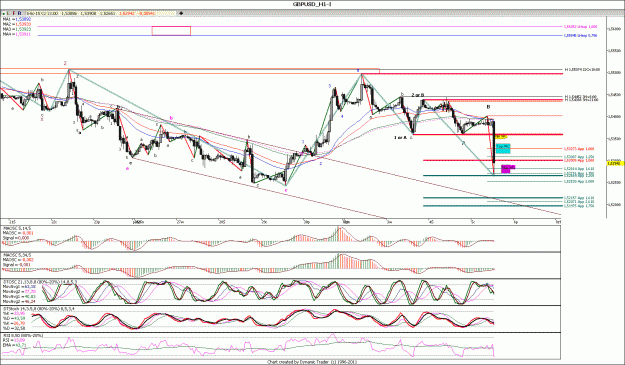Click the H 1,5507 high marker label
625x365 pixels.
point(582,69)
